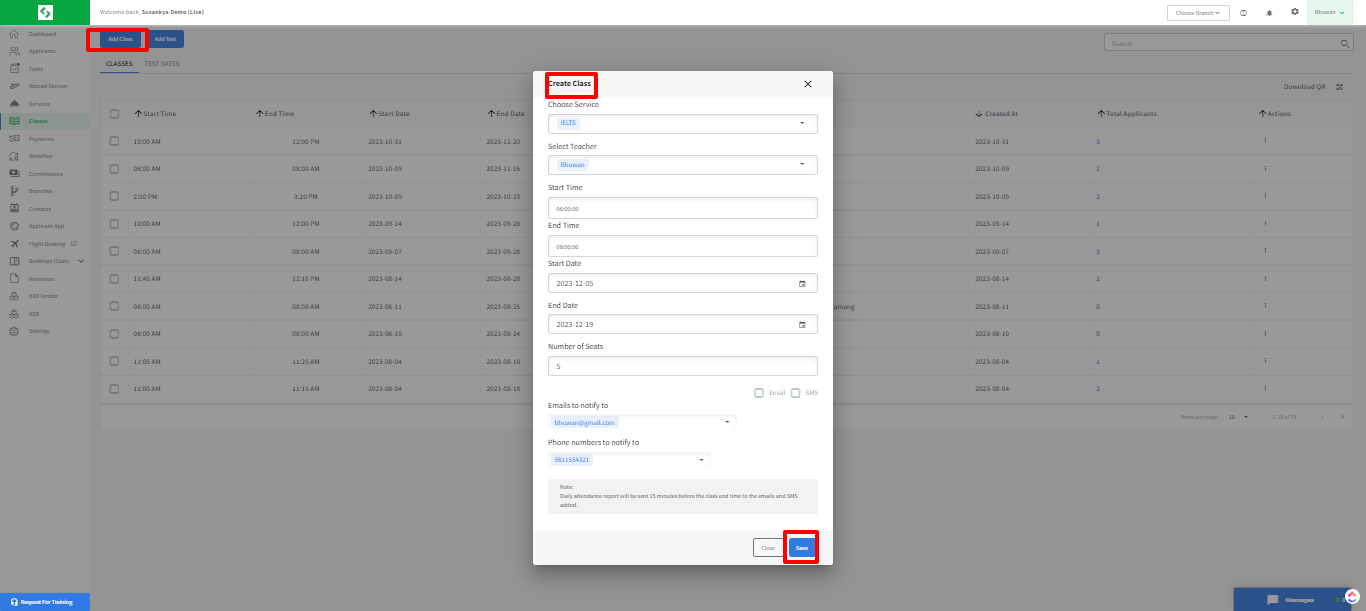
Task: Click the QR code icon beside Download QR
Action: [1339, 87]
